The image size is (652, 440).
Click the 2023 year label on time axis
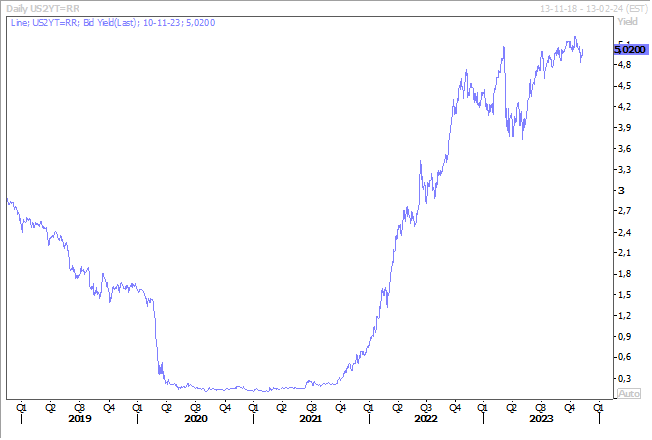(x=541, y=418)
